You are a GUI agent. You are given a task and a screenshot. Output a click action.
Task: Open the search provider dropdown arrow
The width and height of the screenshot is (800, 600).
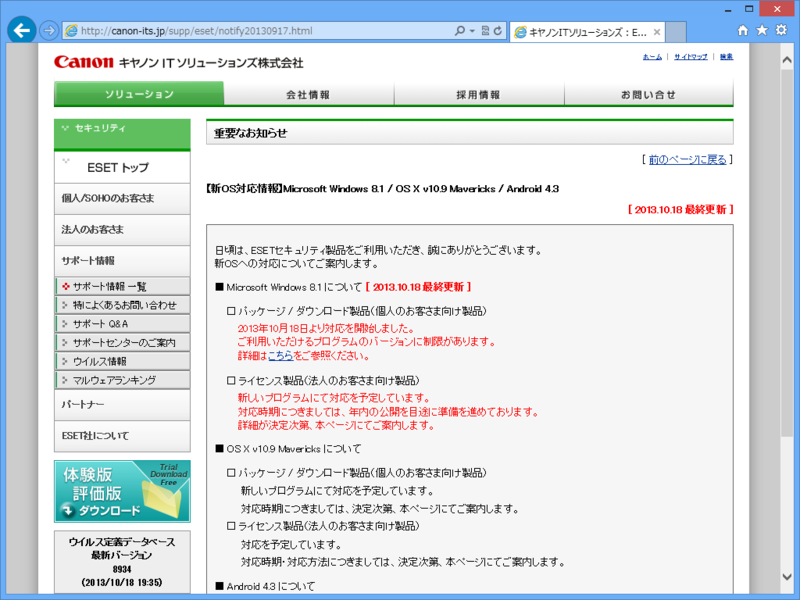click(472, 30)
